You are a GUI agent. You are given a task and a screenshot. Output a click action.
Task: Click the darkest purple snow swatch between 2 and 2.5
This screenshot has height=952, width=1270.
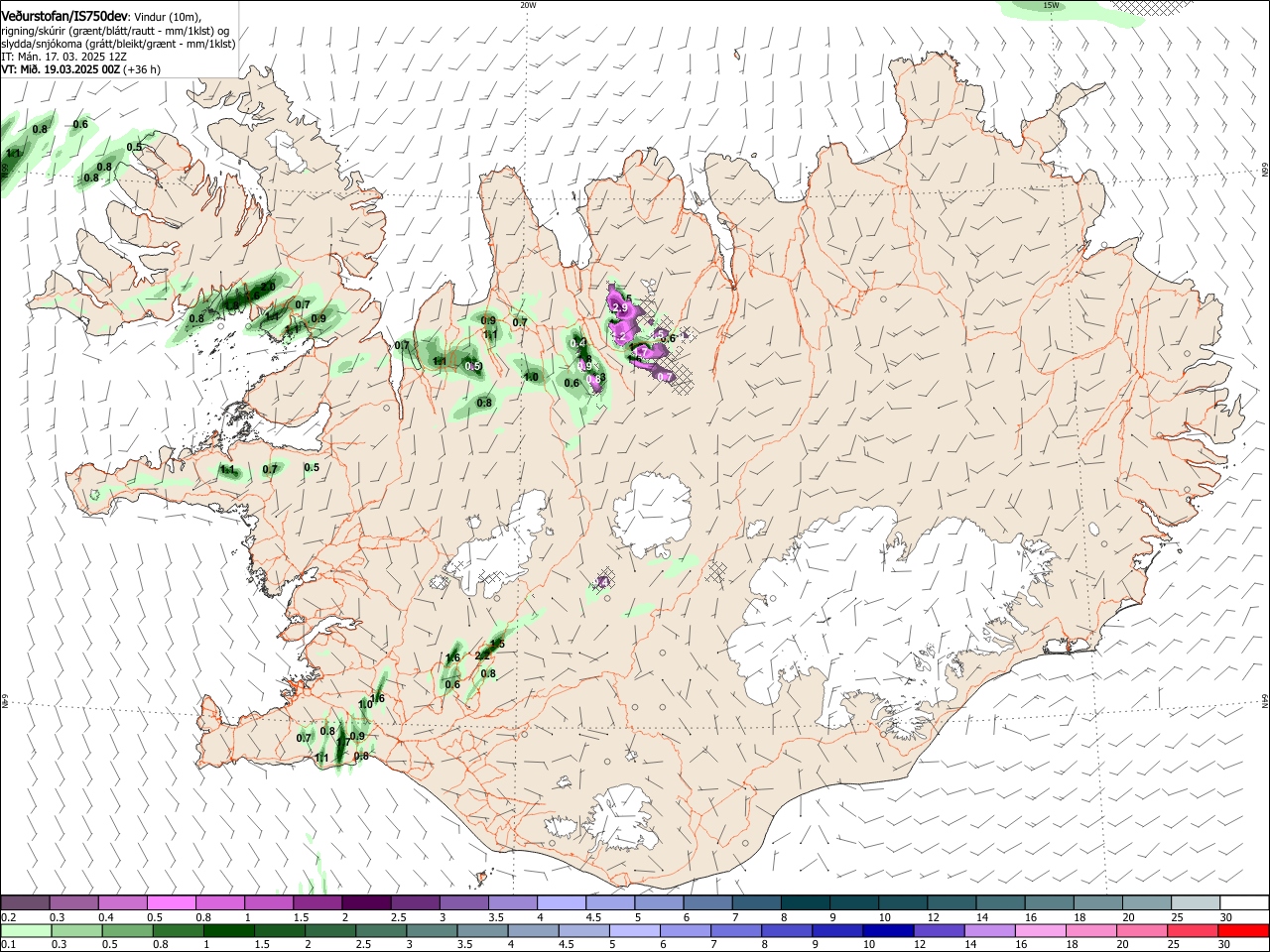365,903
